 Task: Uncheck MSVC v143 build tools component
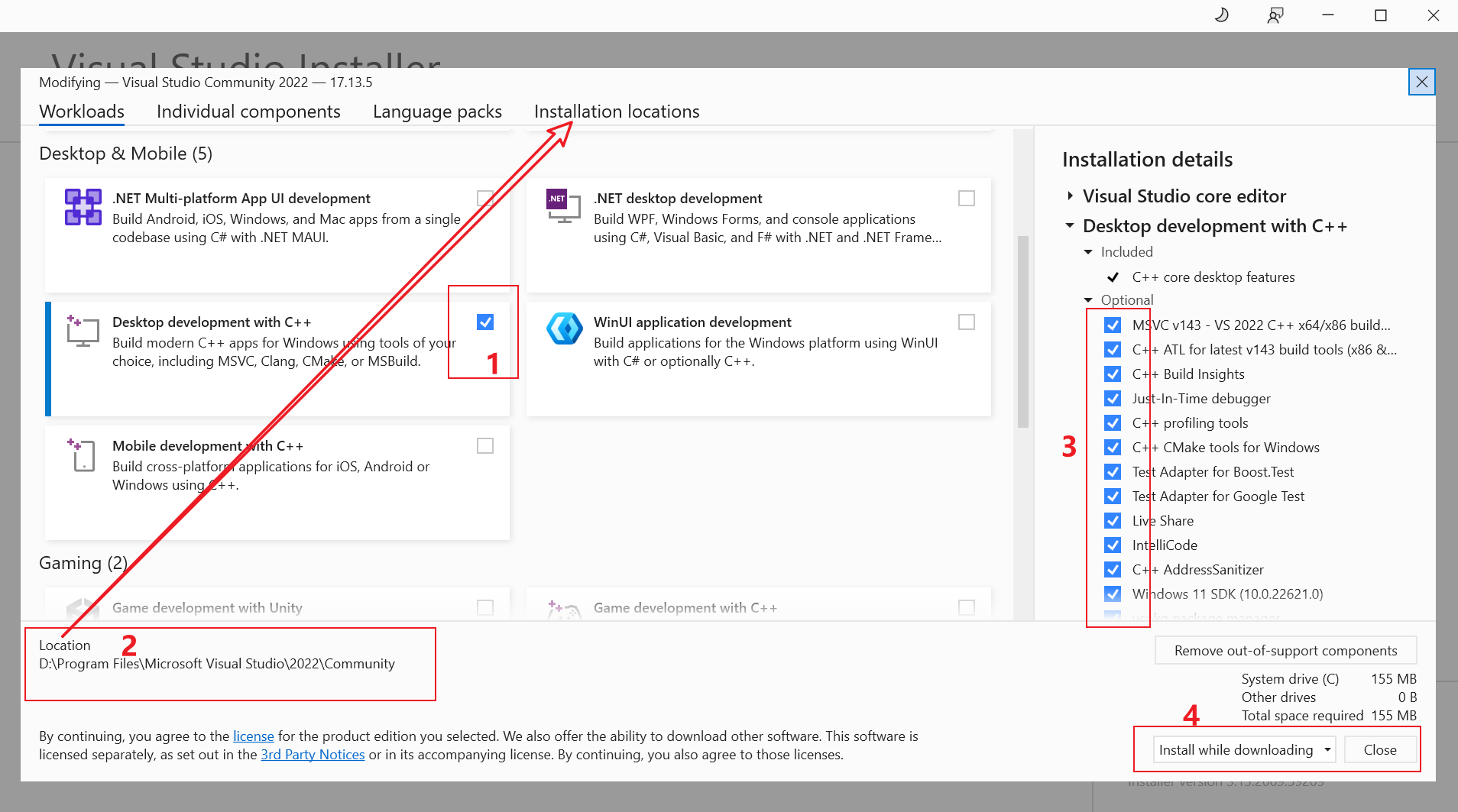1113,325
